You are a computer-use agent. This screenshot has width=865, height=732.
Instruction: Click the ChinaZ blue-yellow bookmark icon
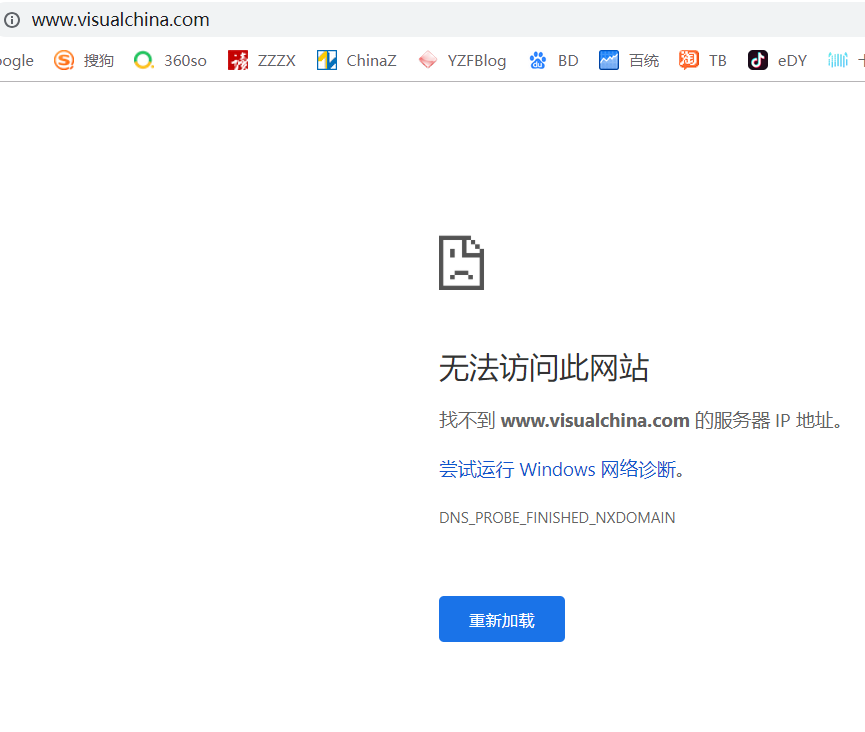pyautogui.click(x=327, y=60)
